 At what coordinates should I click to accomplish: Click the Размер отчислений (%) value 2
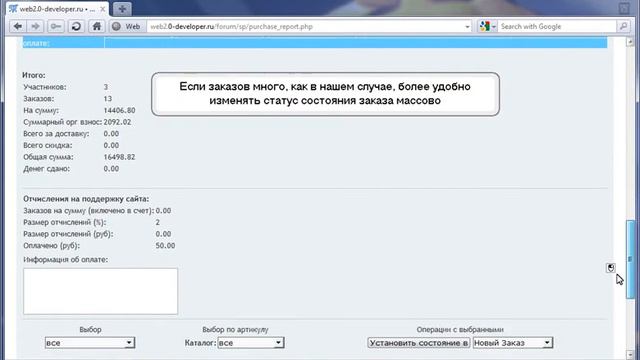pyautogui.click(x=158, y=222)
